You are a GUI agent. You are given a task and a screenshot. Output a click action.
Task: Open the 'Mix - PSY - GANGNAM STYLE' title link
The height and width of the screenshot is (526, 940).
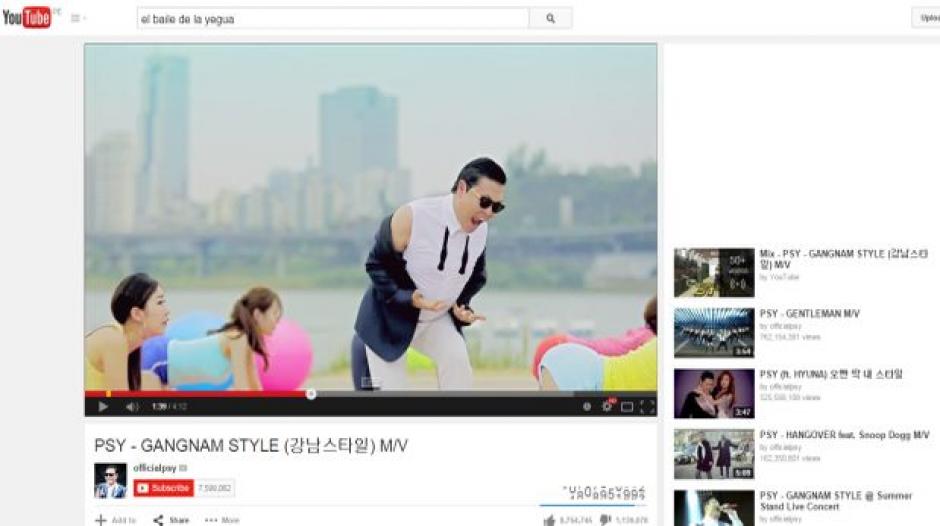843,259
